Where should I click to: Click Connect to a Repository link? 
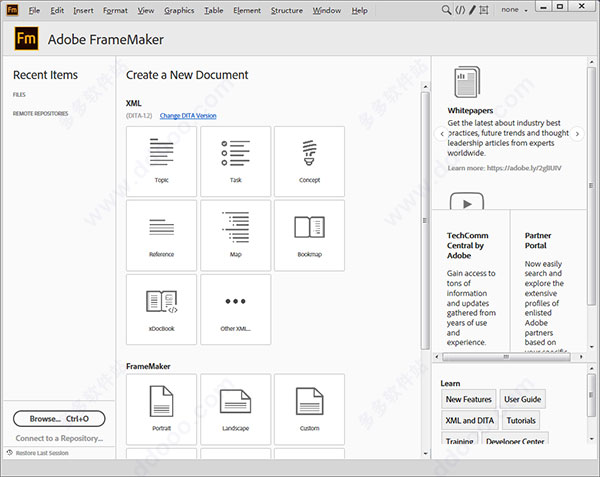[59, 438]
